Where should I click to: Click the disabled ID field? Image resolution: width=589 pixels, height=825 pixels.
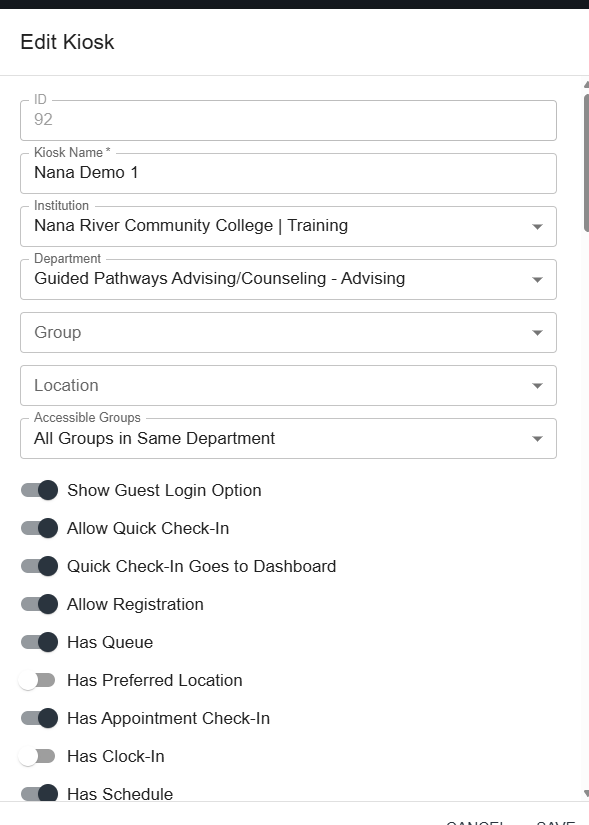coord(288,120)
